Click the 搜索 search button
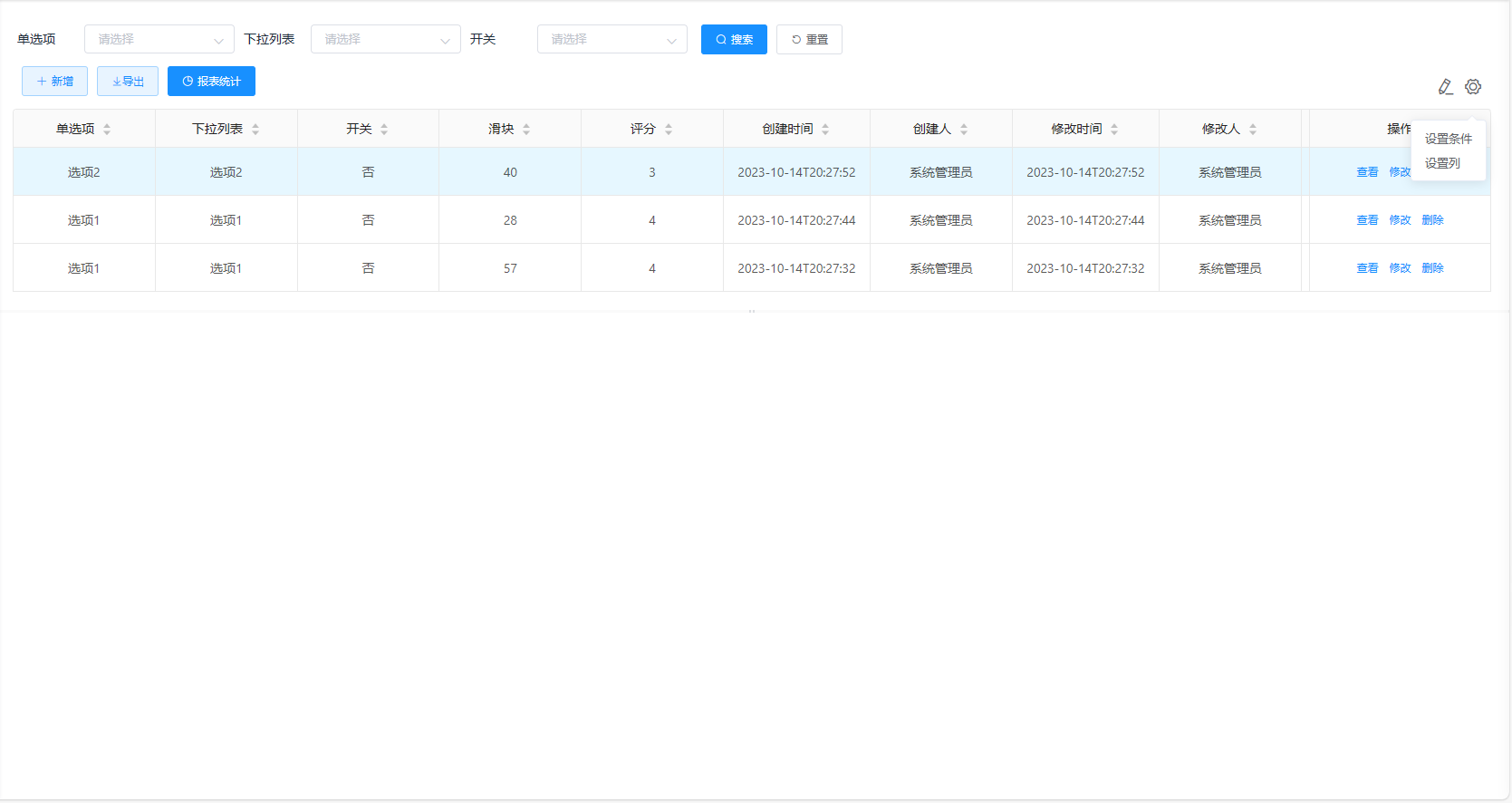The width and height of the screenshot is (1512, 803). pos(734,39)
